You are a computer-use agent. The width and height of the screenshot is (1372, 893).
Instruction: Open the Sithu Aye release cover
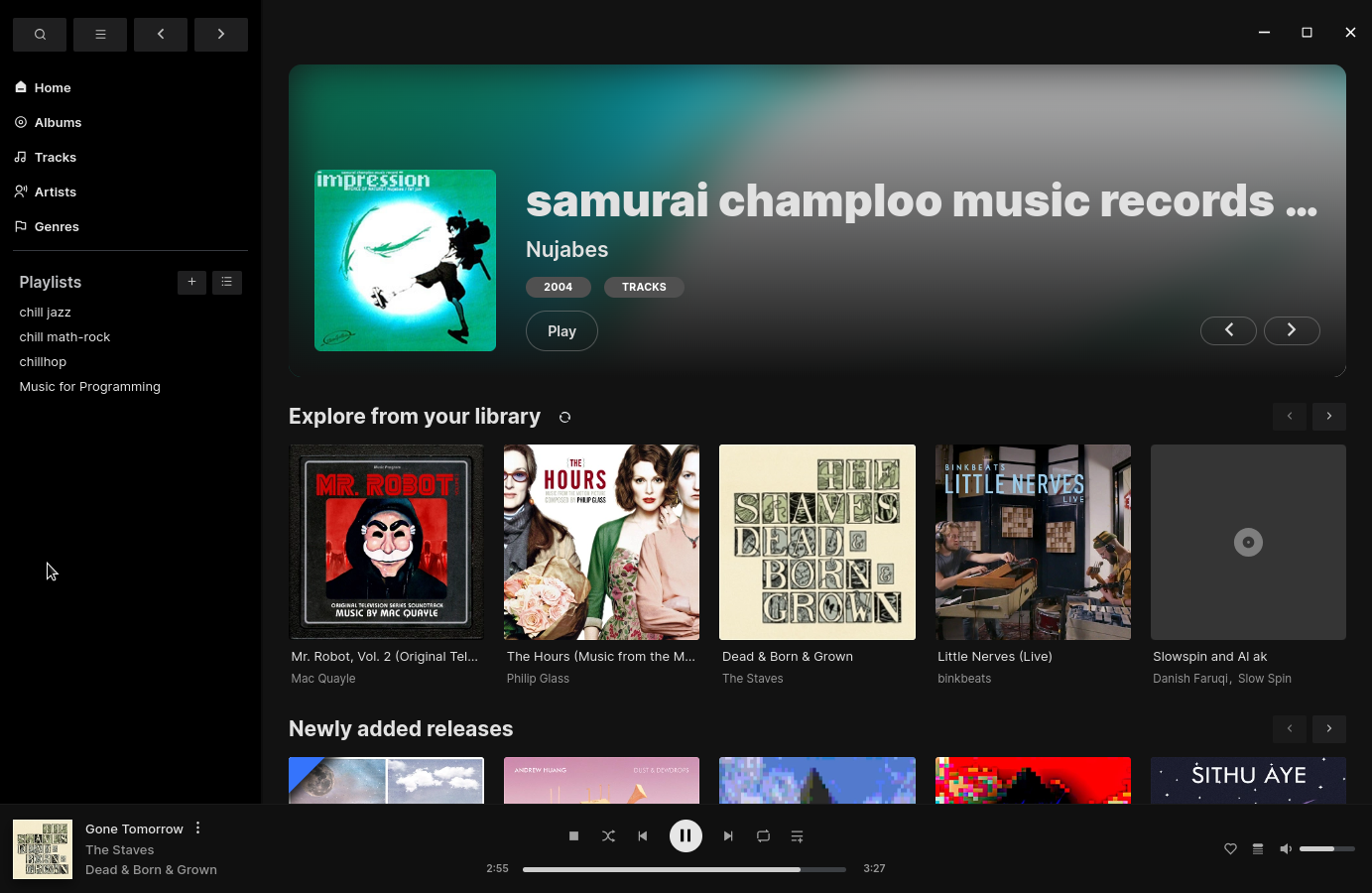click(x=1248, y=780)
